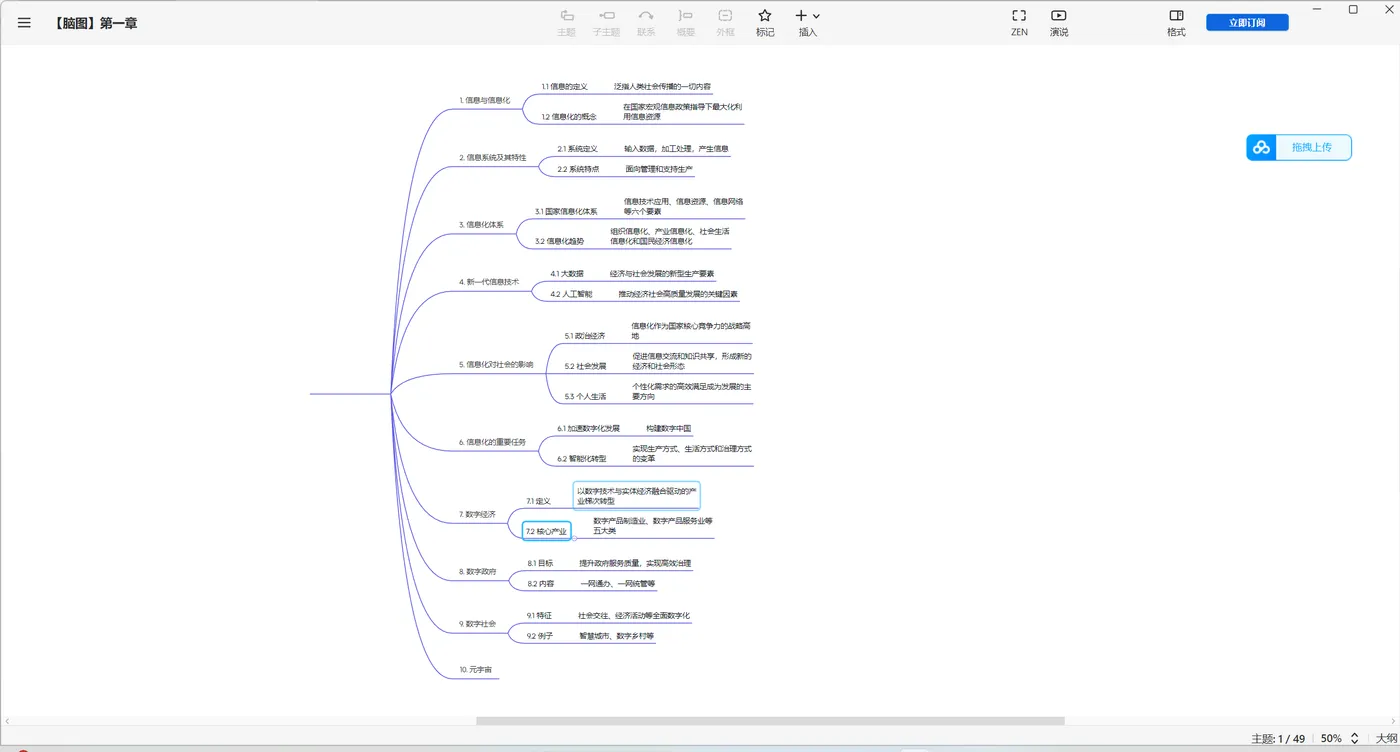Switch to outline (大纲) view
Image resolution: width=1400 pixels, height=752 pixels.
click(x=1386, y=739)
